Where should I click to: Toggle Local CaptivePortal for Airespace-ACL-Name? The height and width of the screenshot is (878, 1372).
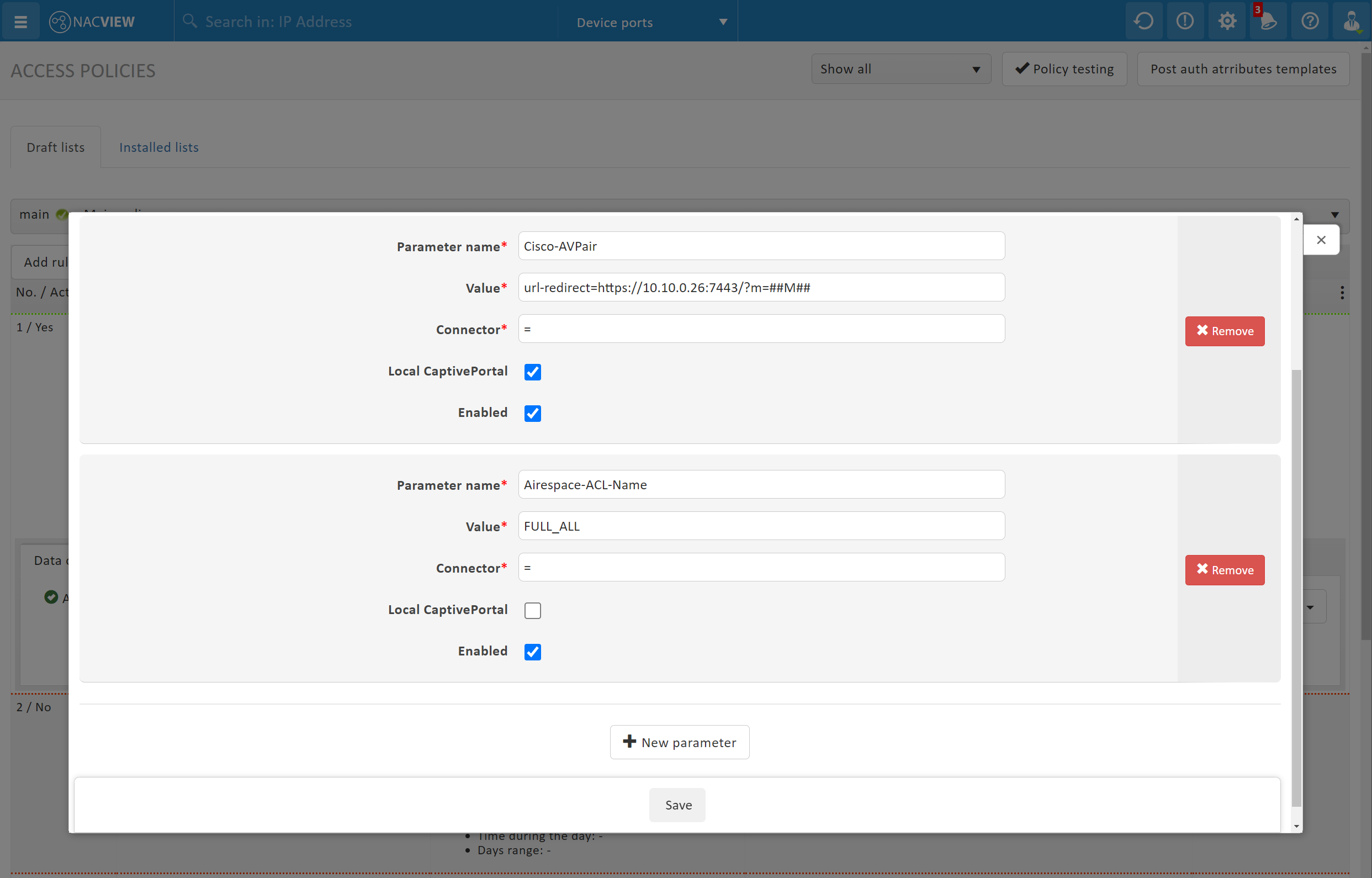pos(532,610)
